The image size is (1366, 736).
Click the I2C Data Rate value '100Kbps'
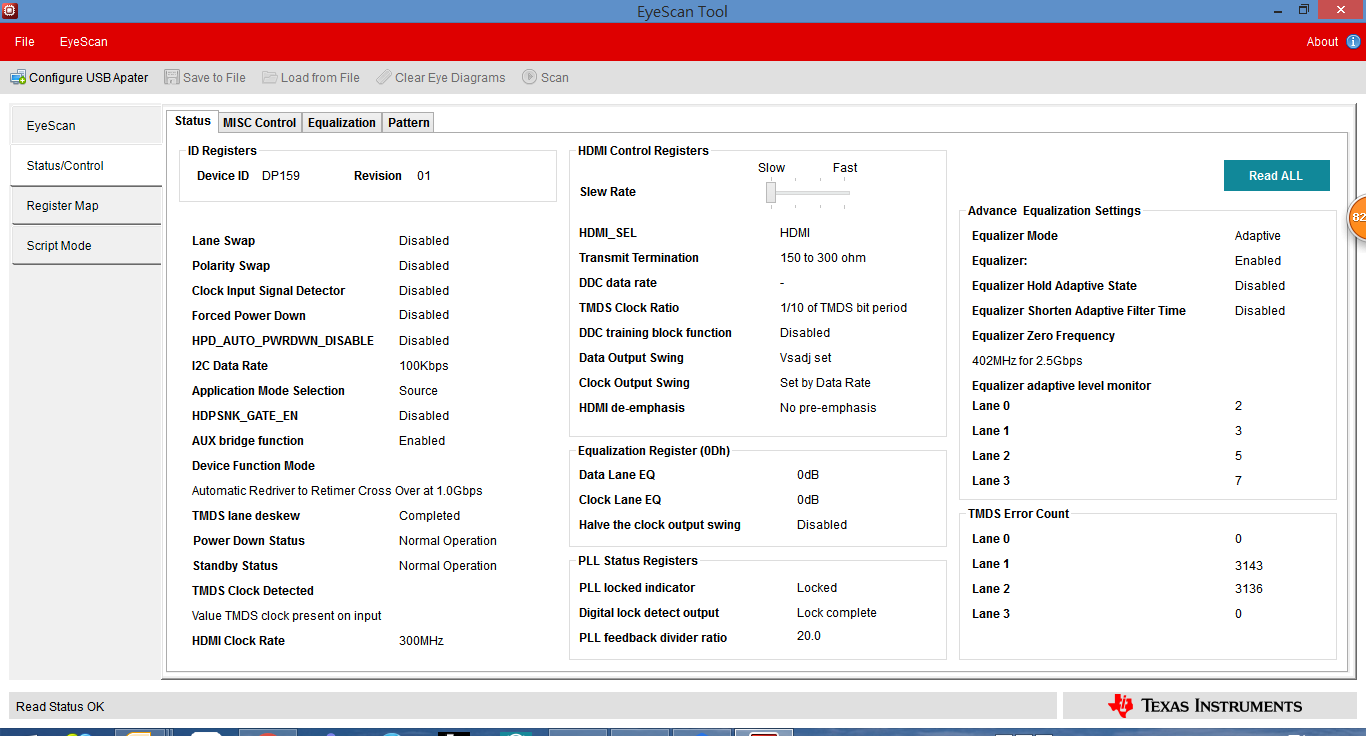pos(424,366)
